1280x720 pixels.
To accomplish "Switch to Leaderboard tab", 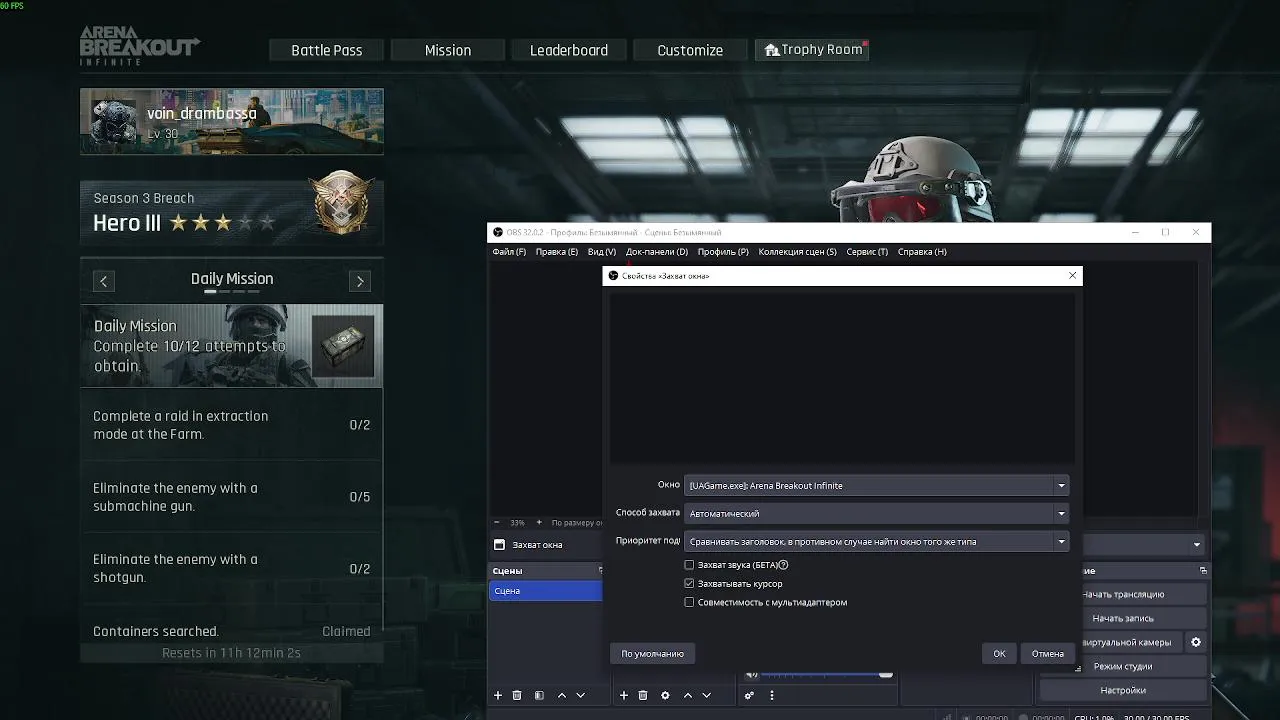I will pos(569,50).
